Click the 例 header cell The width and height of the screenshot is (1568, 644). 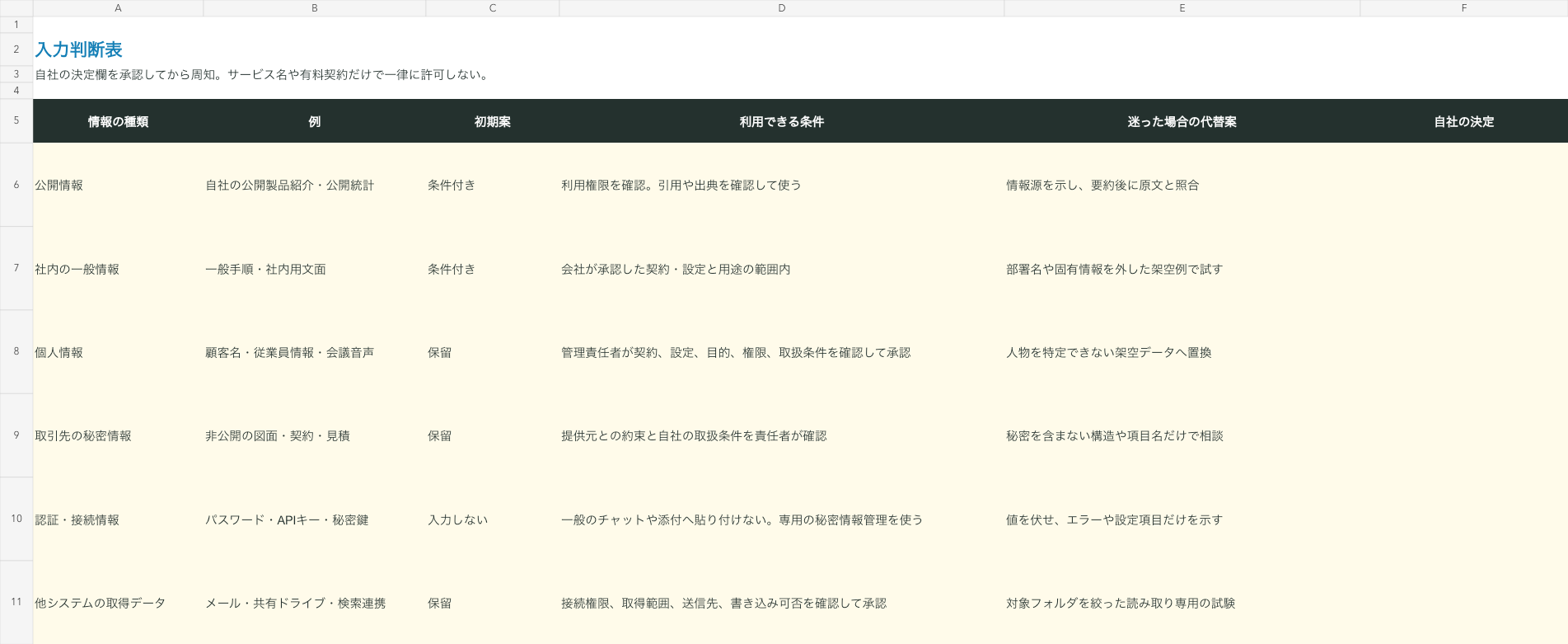315,121
